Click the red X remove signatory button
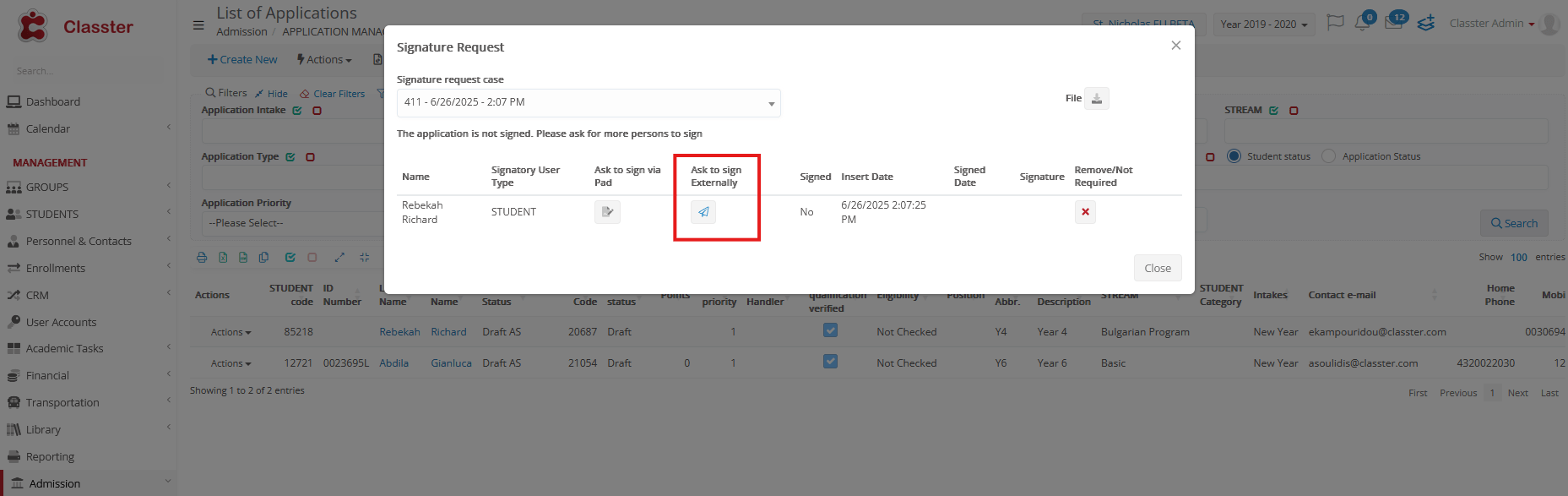This screenshot has width=1568, height=496. click(x=1085, y=212)
